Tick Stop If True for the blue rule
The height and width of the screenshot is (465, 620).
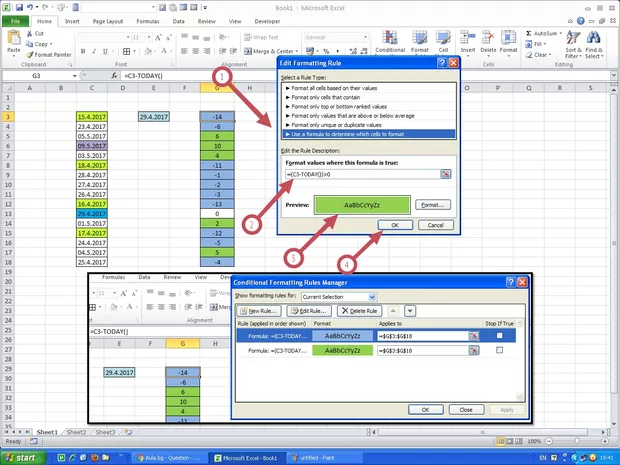pos(499,335)
